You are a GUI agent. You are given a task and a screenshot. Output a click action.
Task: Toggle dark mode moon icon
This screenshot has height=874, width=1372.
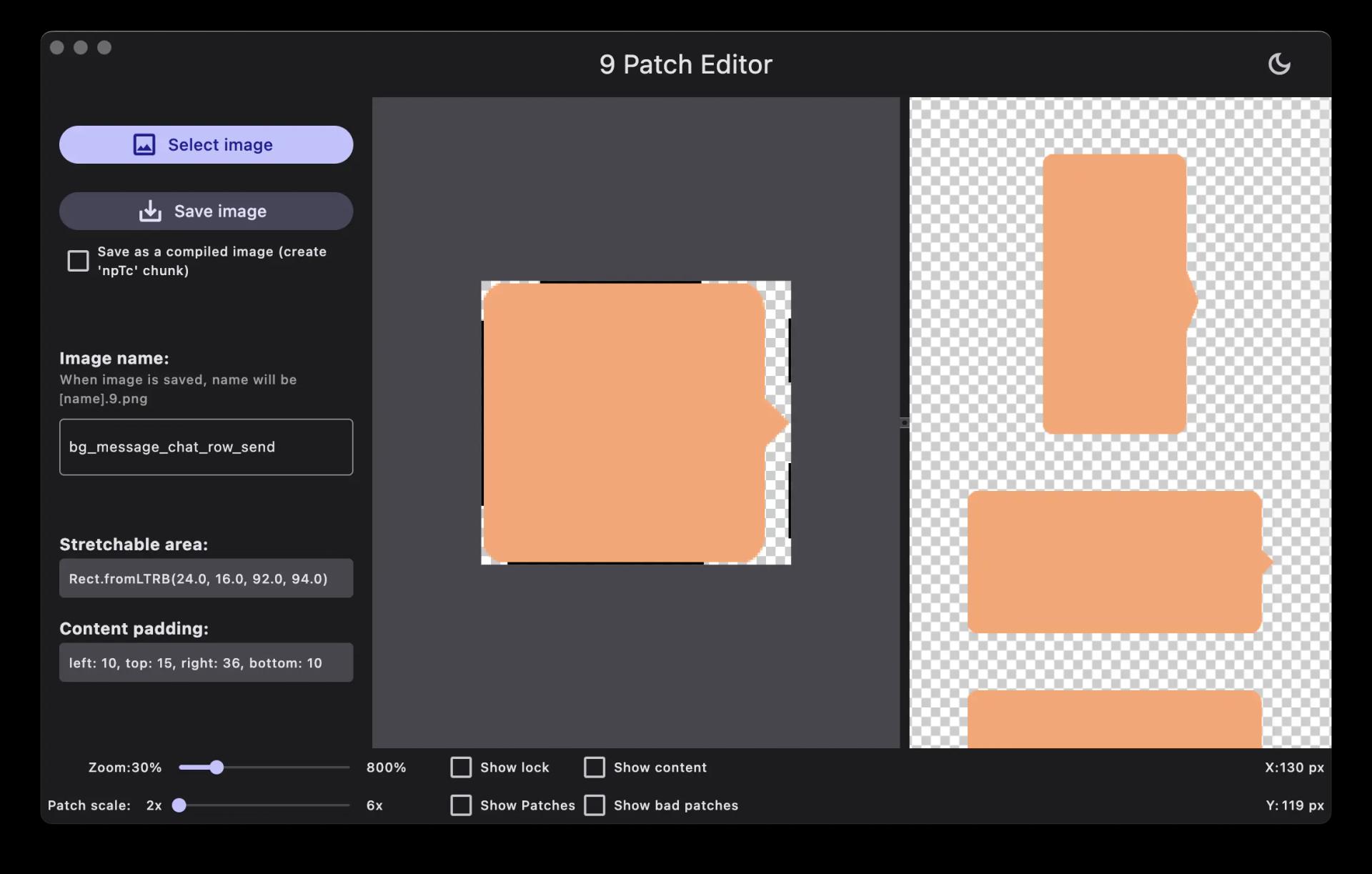point(1280,63)
